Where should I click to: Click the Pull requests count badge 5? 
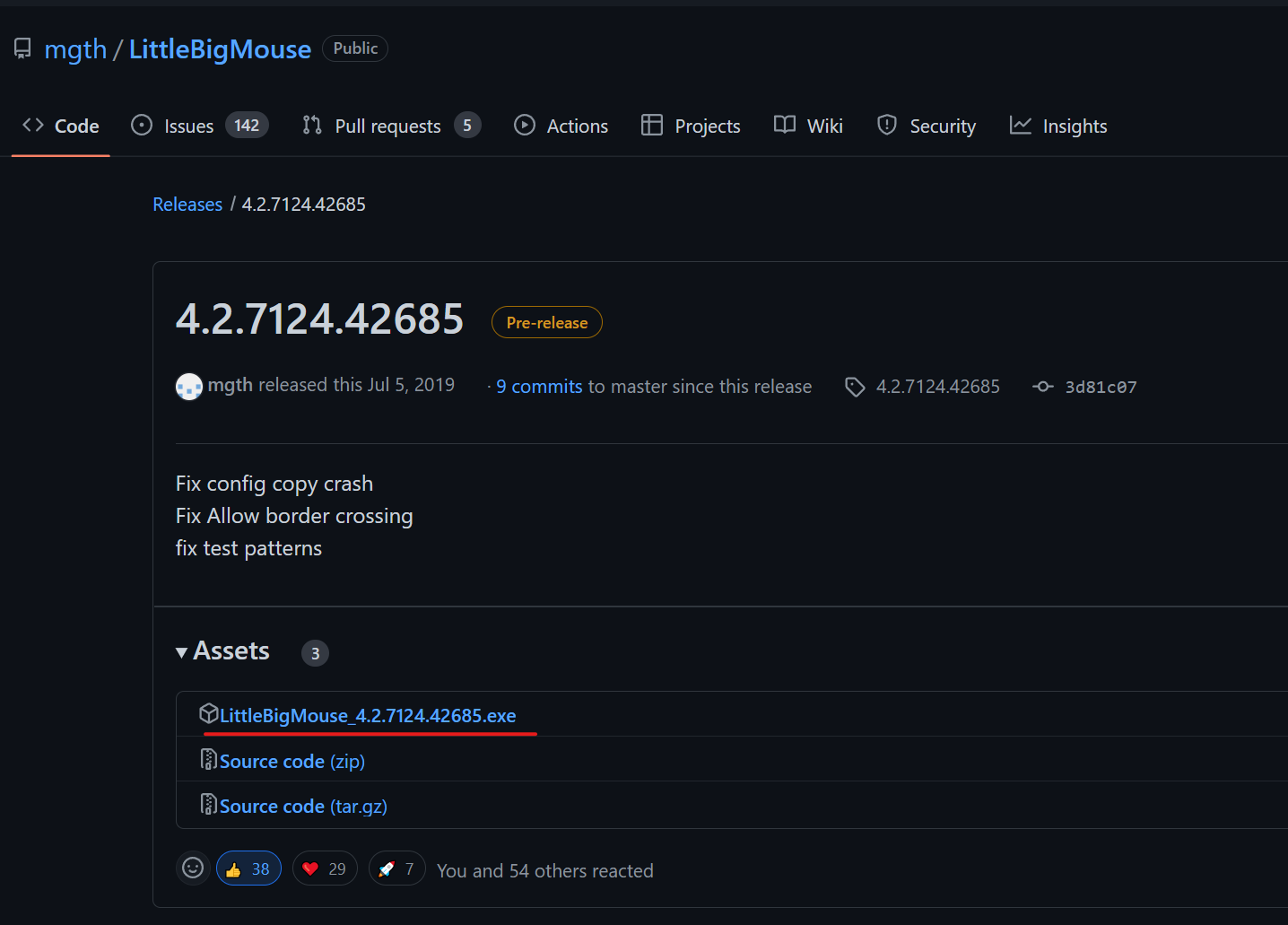click(x=467, y=126)
